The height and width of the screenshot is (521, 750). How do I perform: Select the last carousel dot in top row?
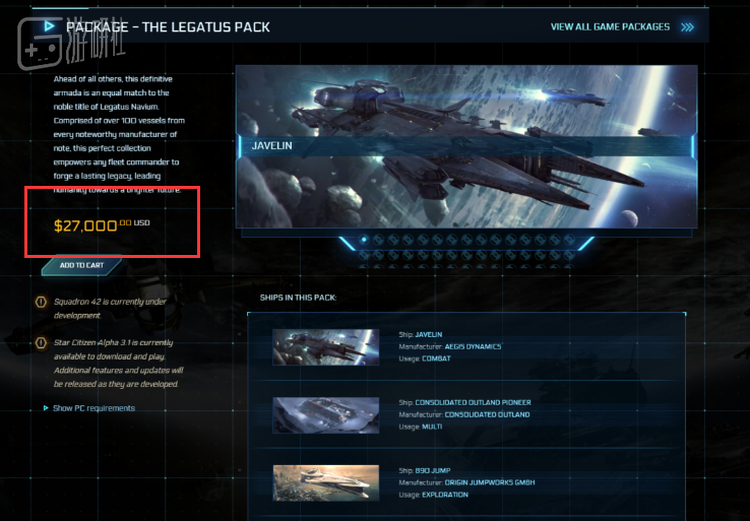[569, 239]
